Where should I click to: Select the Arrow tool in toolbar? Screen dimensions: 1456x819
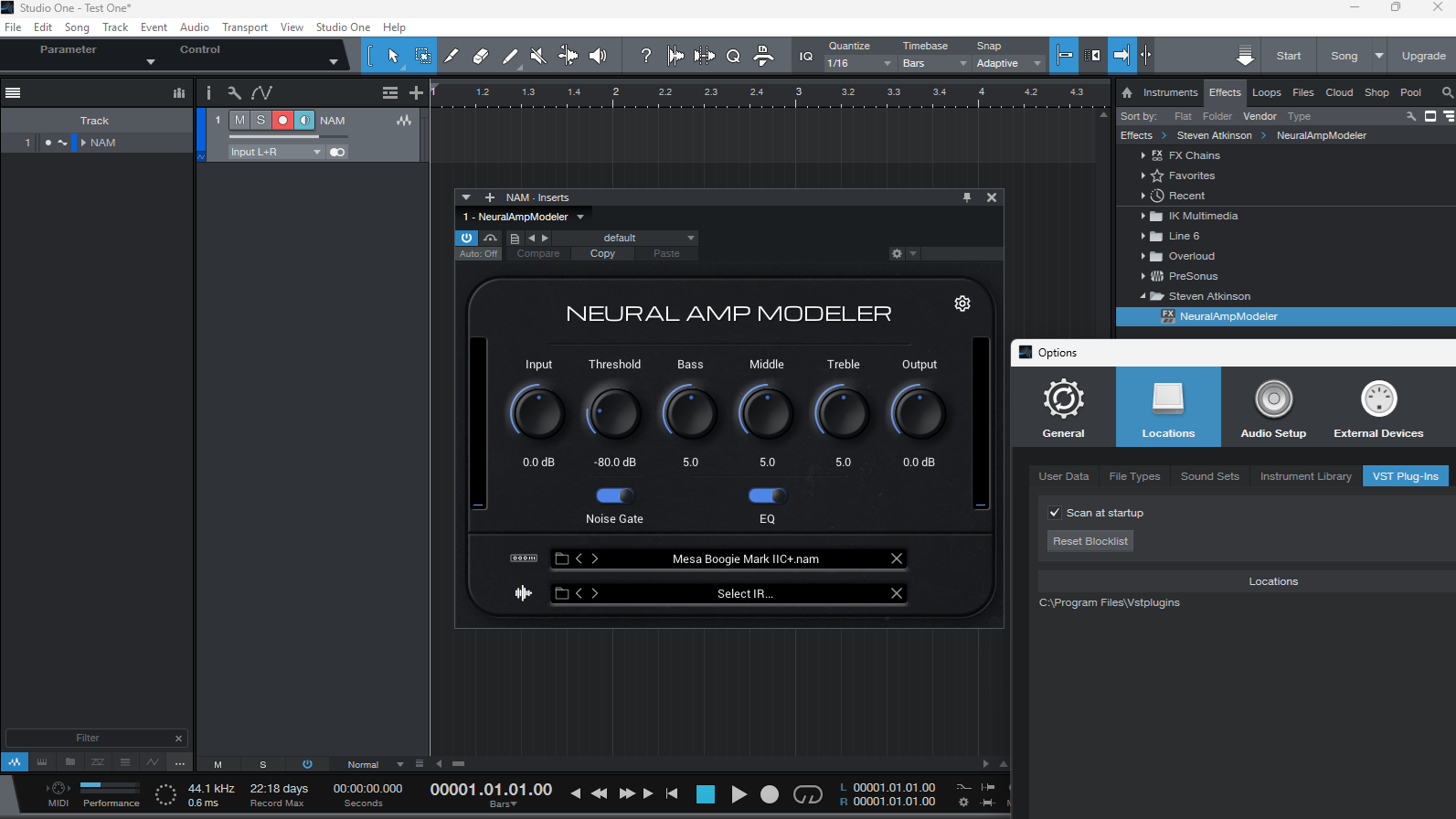(393, 56)
